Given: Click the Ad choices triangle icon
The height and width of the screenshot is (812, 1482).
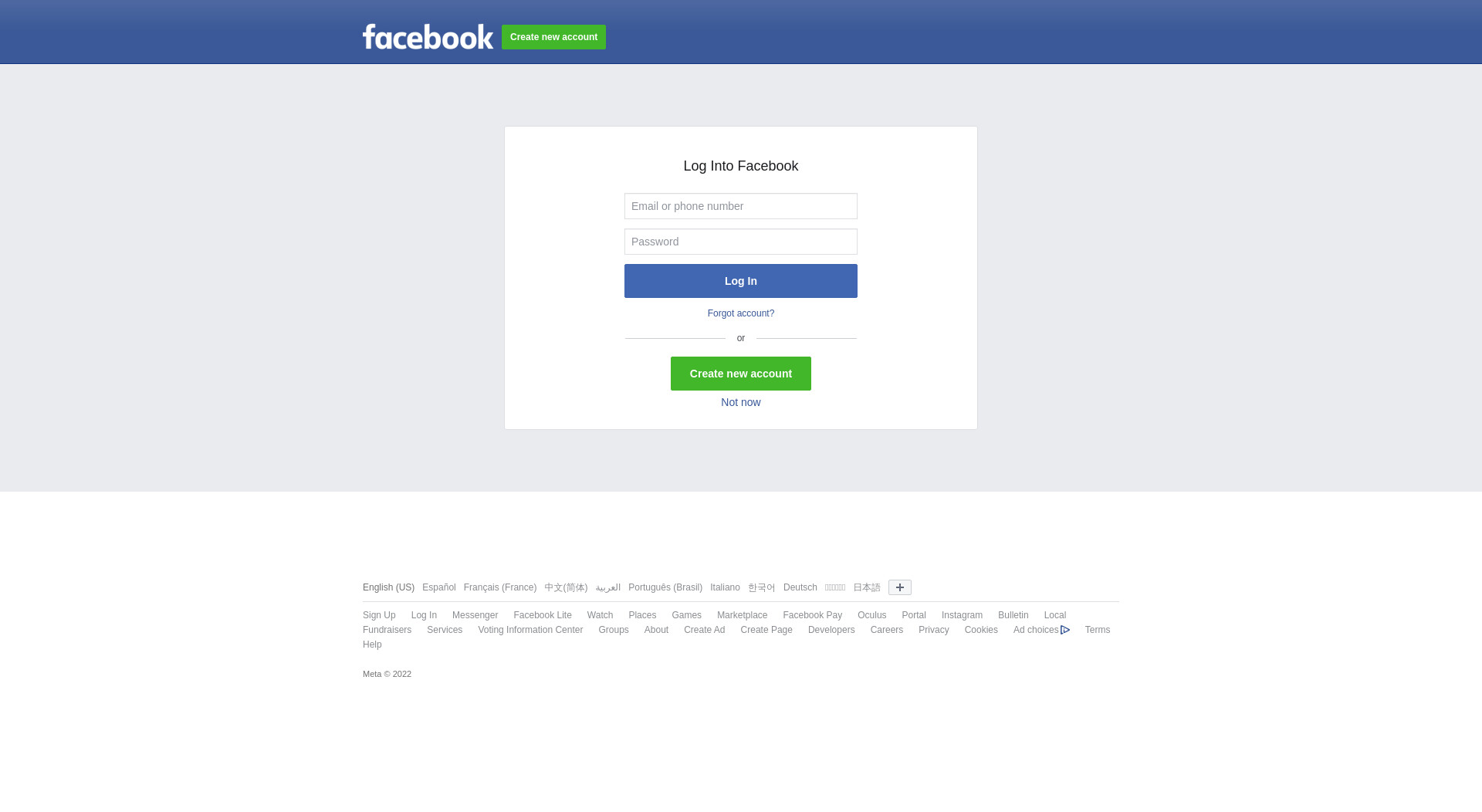Looking at the screenshot, I should click(1065, 630).
